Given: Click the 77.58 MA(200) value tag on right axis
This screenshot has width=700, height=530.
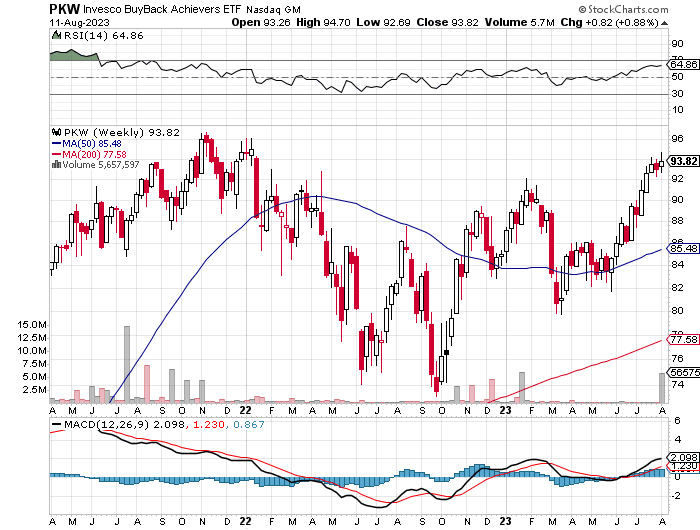Looking at the screenshot, I should pyautogui.click(x=683, y=340).
